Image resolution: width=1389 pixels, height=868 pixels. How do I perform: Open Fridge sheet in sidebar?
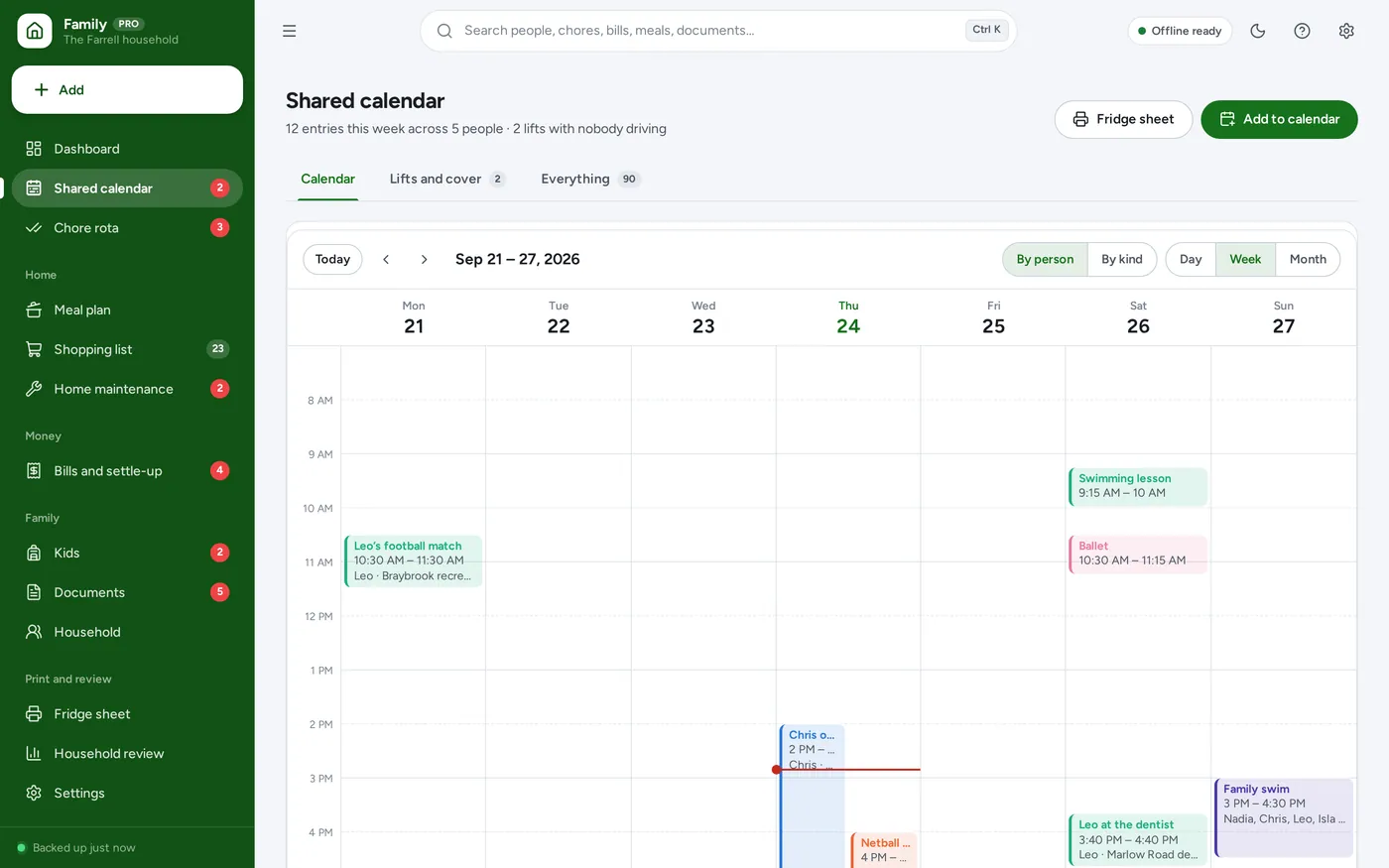127,714
